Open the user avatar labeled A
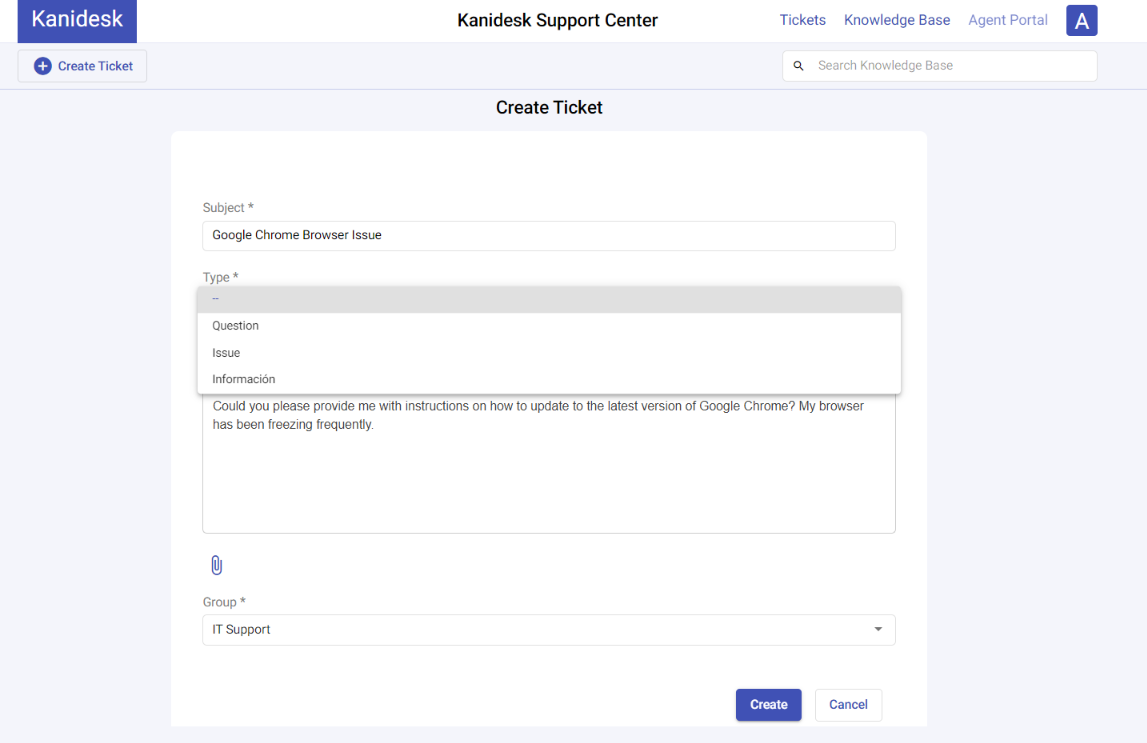Image resolution: width=1147 pixels, height=743 pixels. tap(1081, 20)
